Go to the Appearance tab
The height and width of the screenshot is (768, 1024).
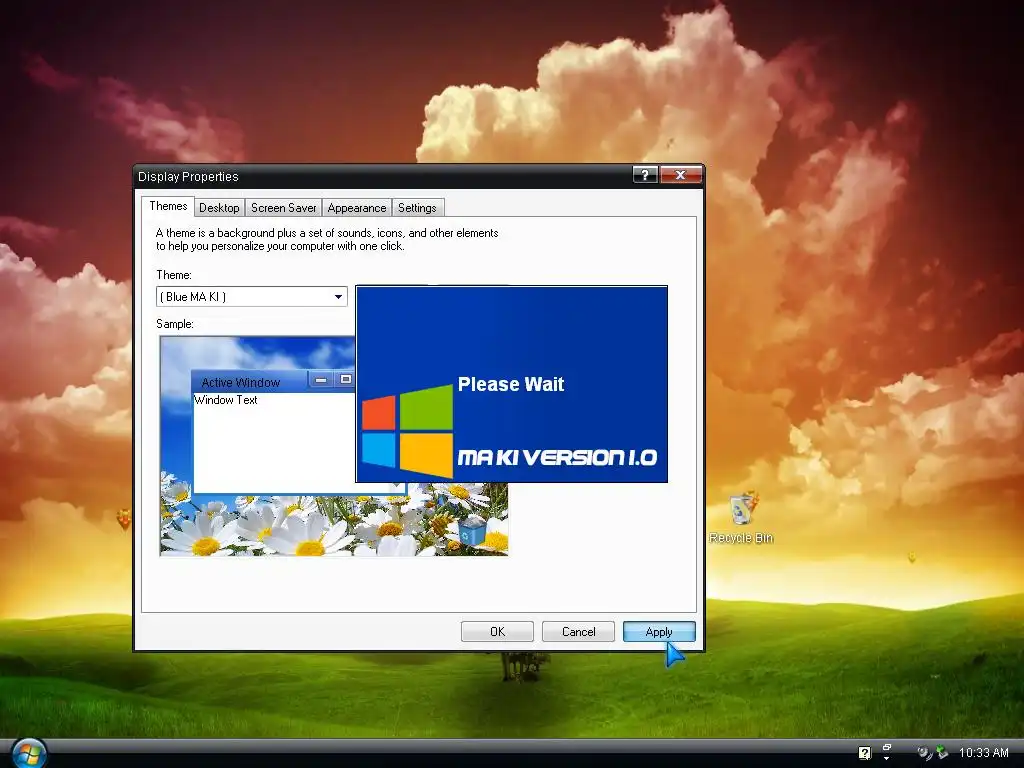pos(357,208)
